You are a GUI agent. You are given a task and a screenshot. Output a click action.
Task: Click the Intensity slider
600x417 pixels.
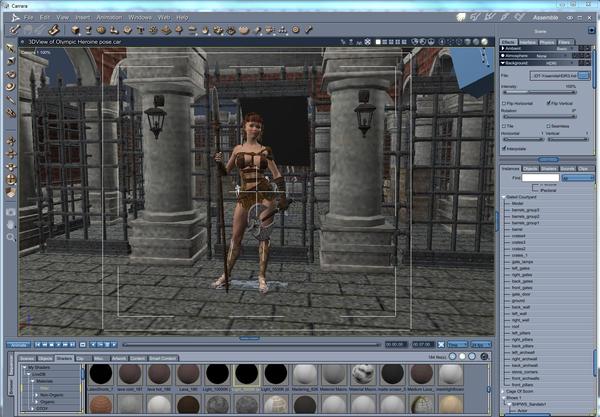[x=540, y=92]
